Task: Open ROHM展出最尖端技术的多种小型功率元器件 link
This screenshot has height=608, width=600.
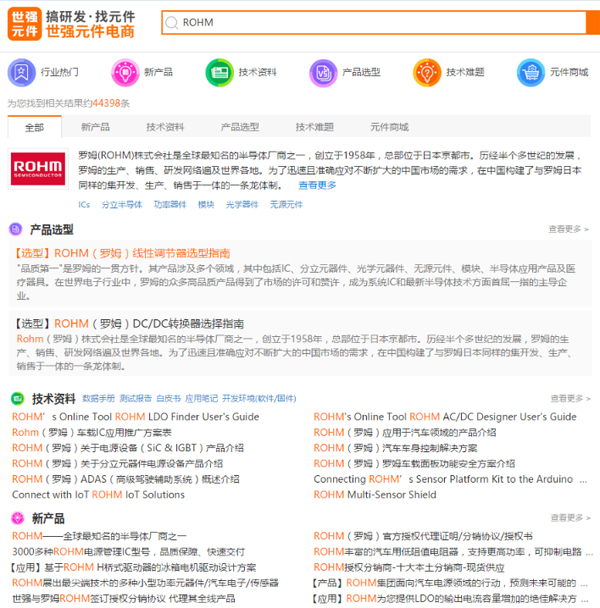Action: pos(145,583)
